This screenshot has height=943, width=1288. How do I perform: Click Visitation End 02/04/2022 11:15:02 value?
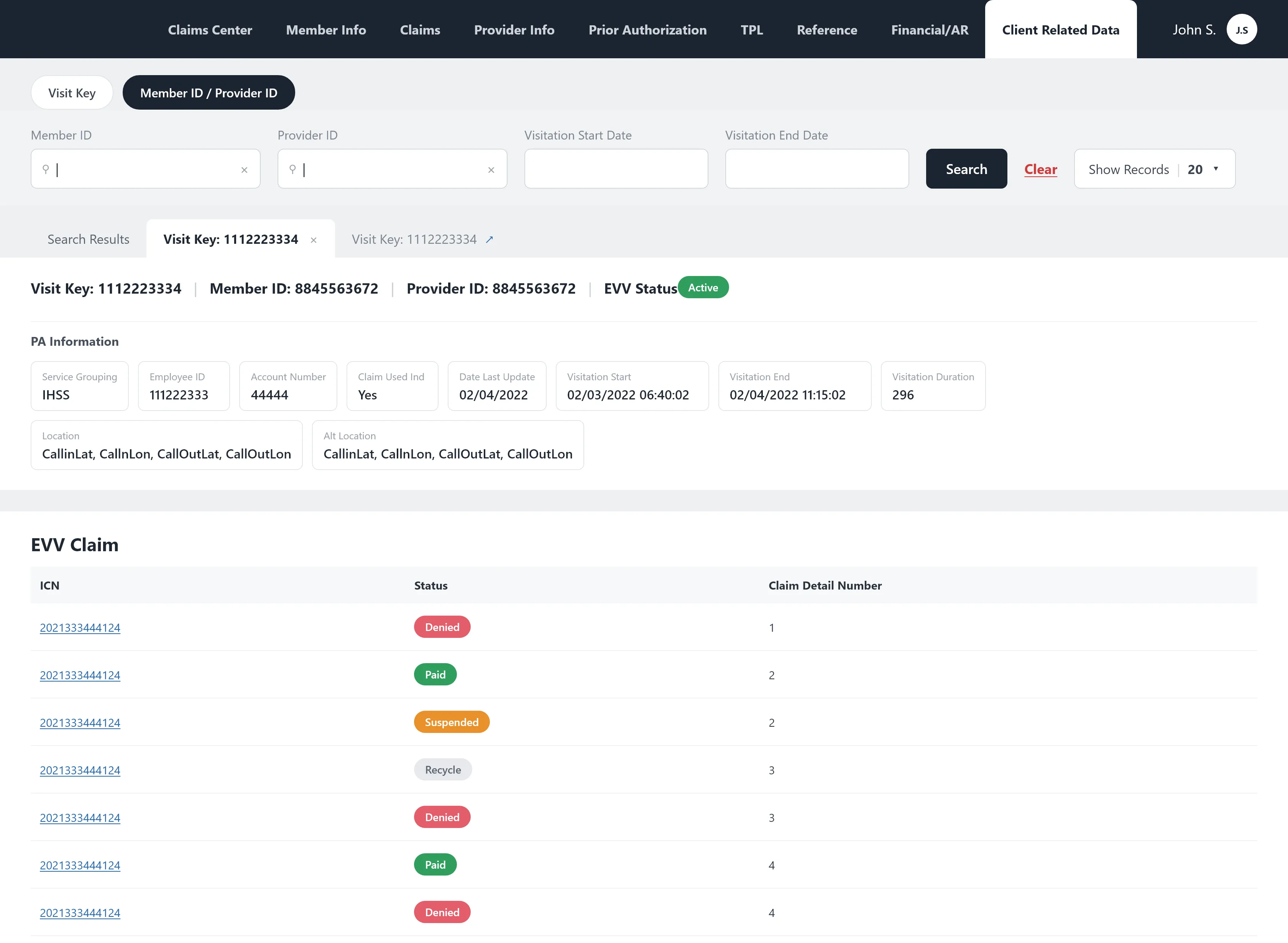[x=787, y=395]
